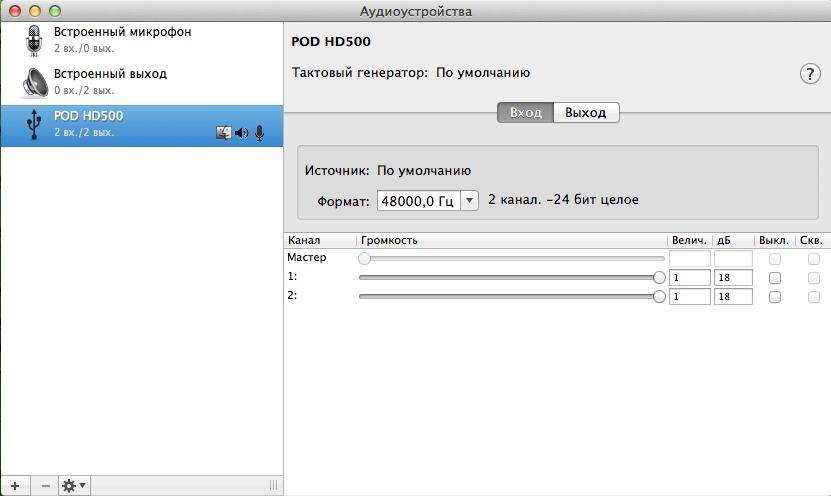831x496 pixels.
Task: Click the system alerts icon in POD HD500 row
Action: point(223,133)
